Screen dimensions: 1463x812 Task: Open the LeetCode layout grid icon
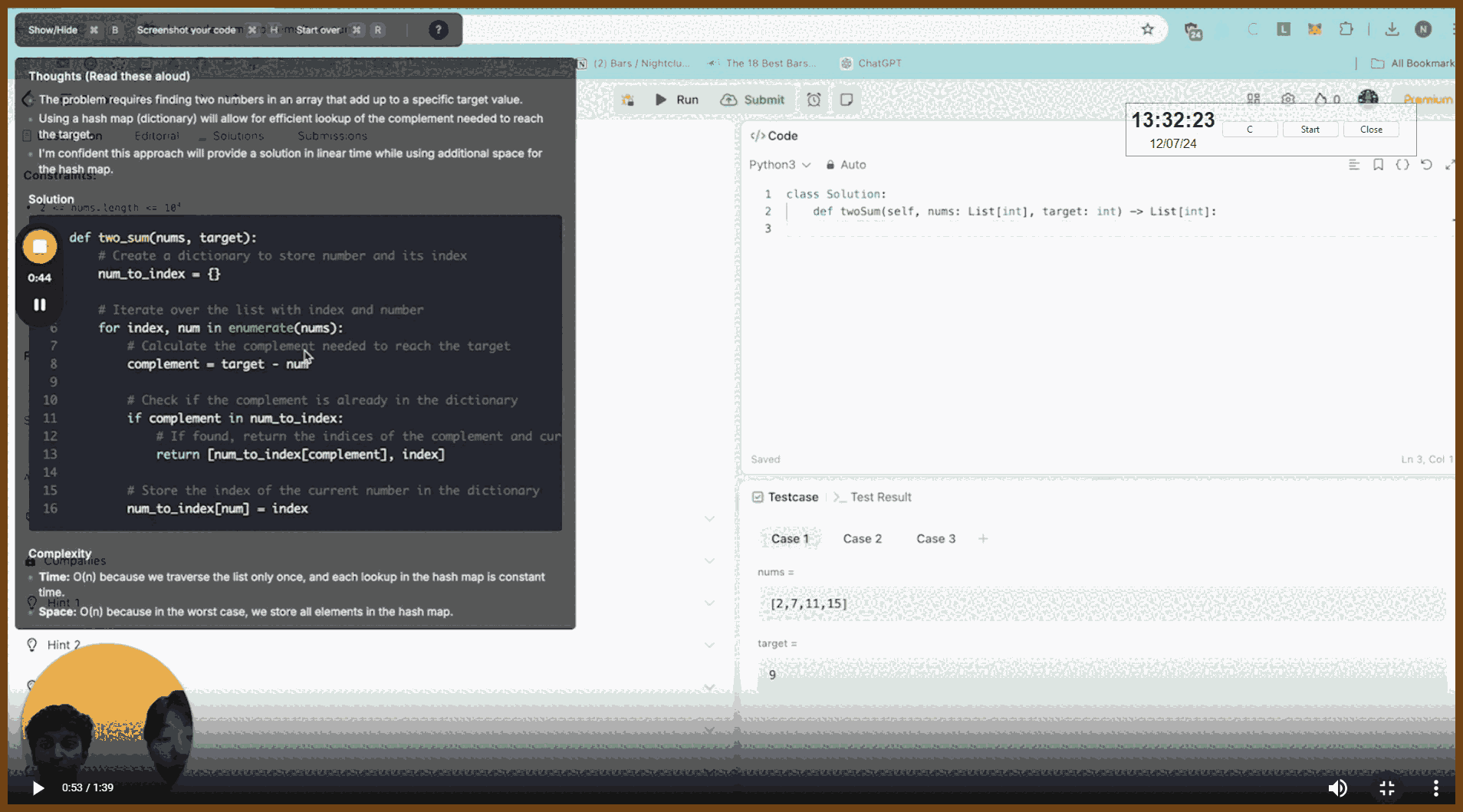click(1253, 99)
